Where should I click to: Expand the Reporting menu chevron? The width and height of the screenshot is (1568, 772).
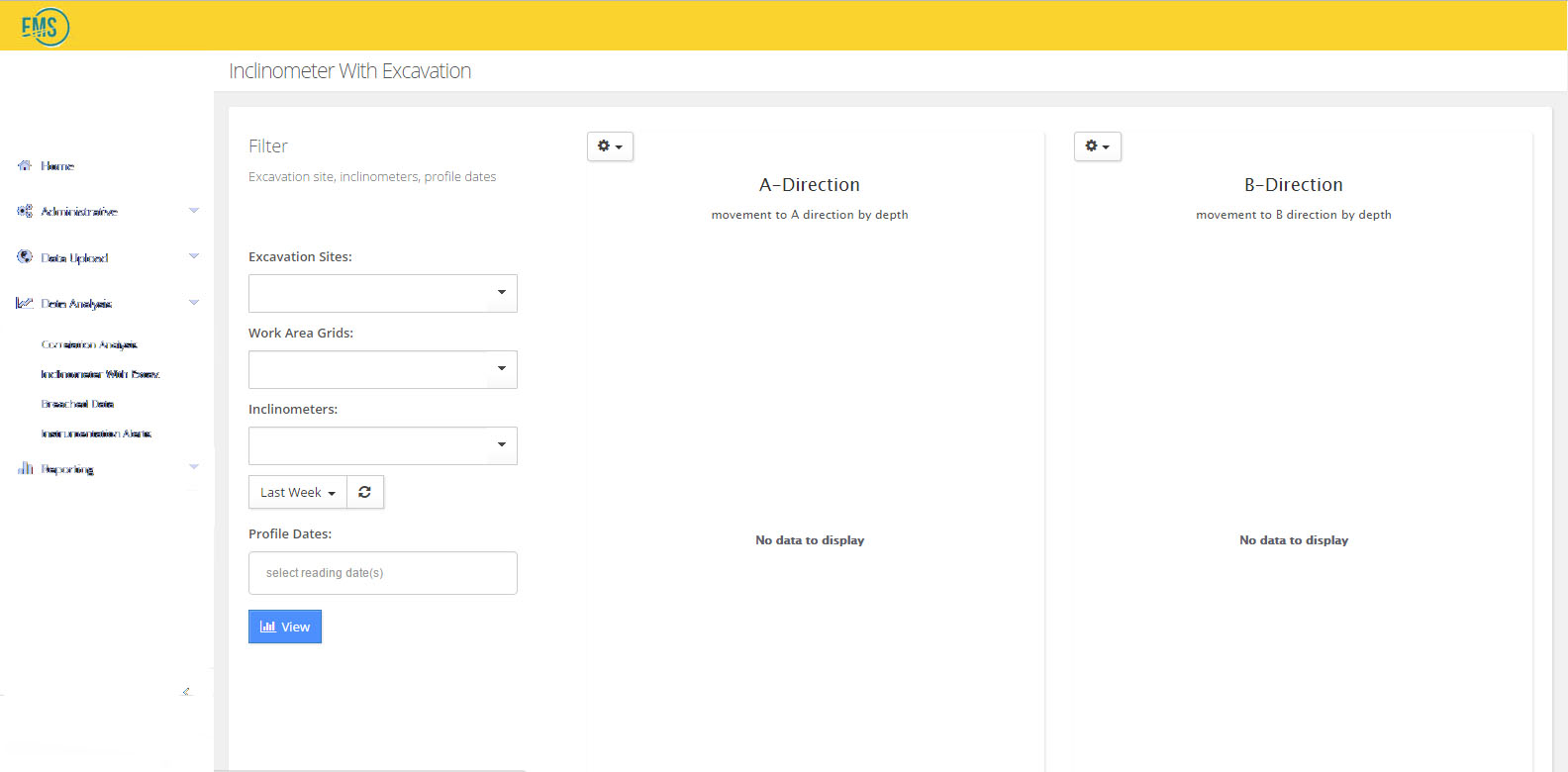click(x=194, y=466)
